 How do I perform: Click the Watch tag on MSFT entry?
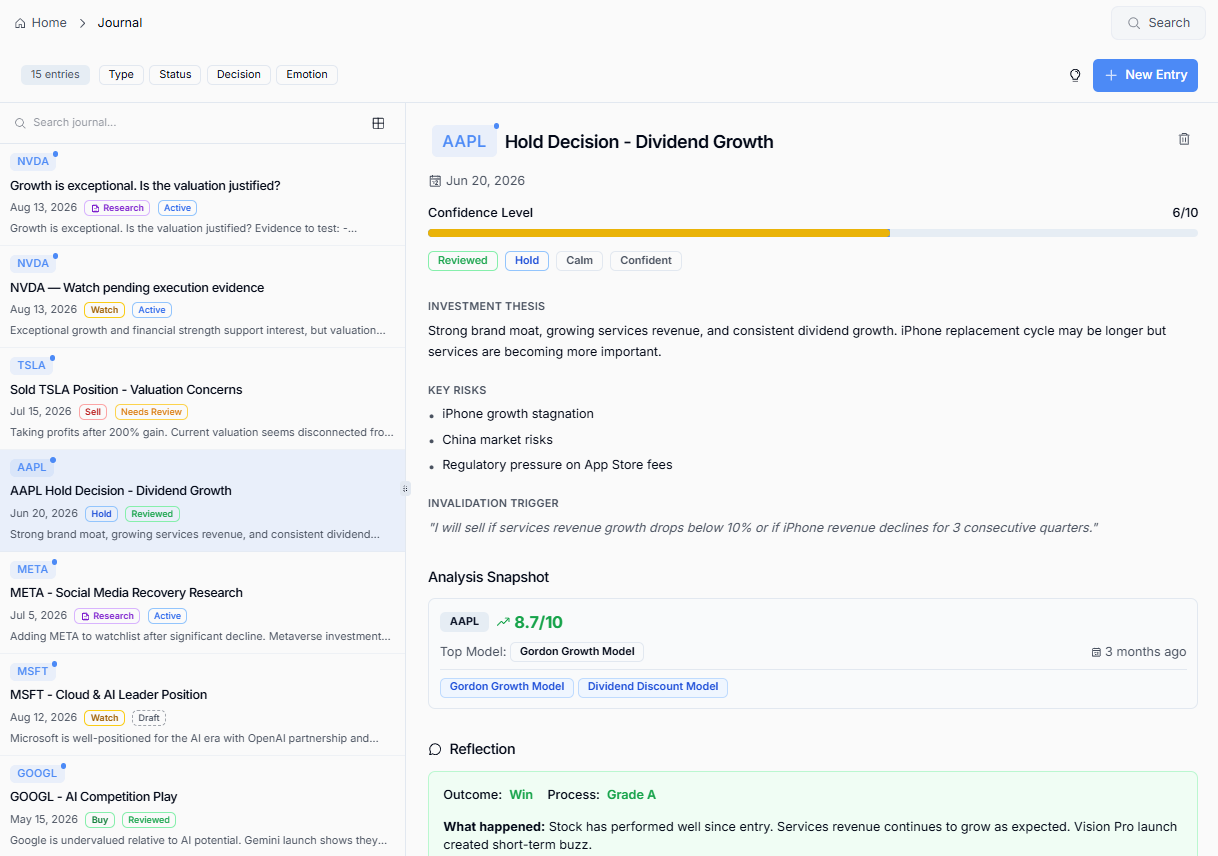point(104,718)
